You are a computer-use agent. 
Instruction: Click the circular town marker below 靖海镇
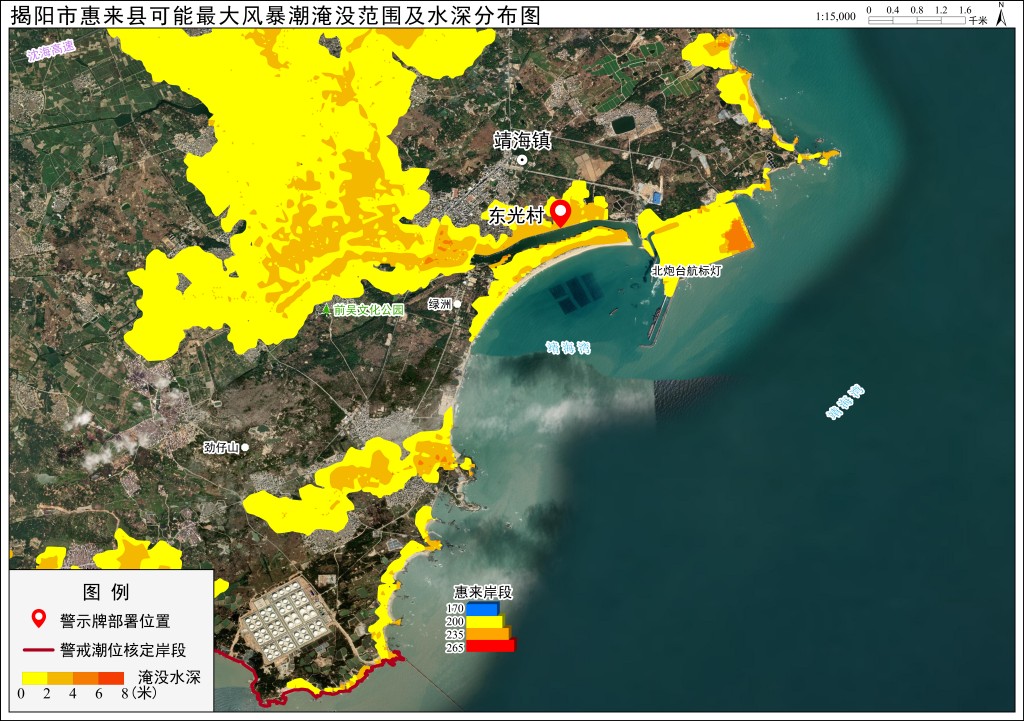522,160
